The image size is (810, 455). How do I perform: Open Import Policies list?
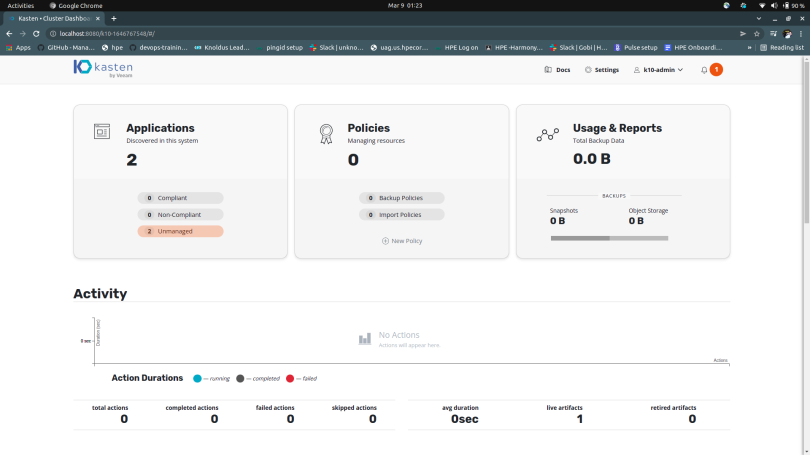(401, 214)
